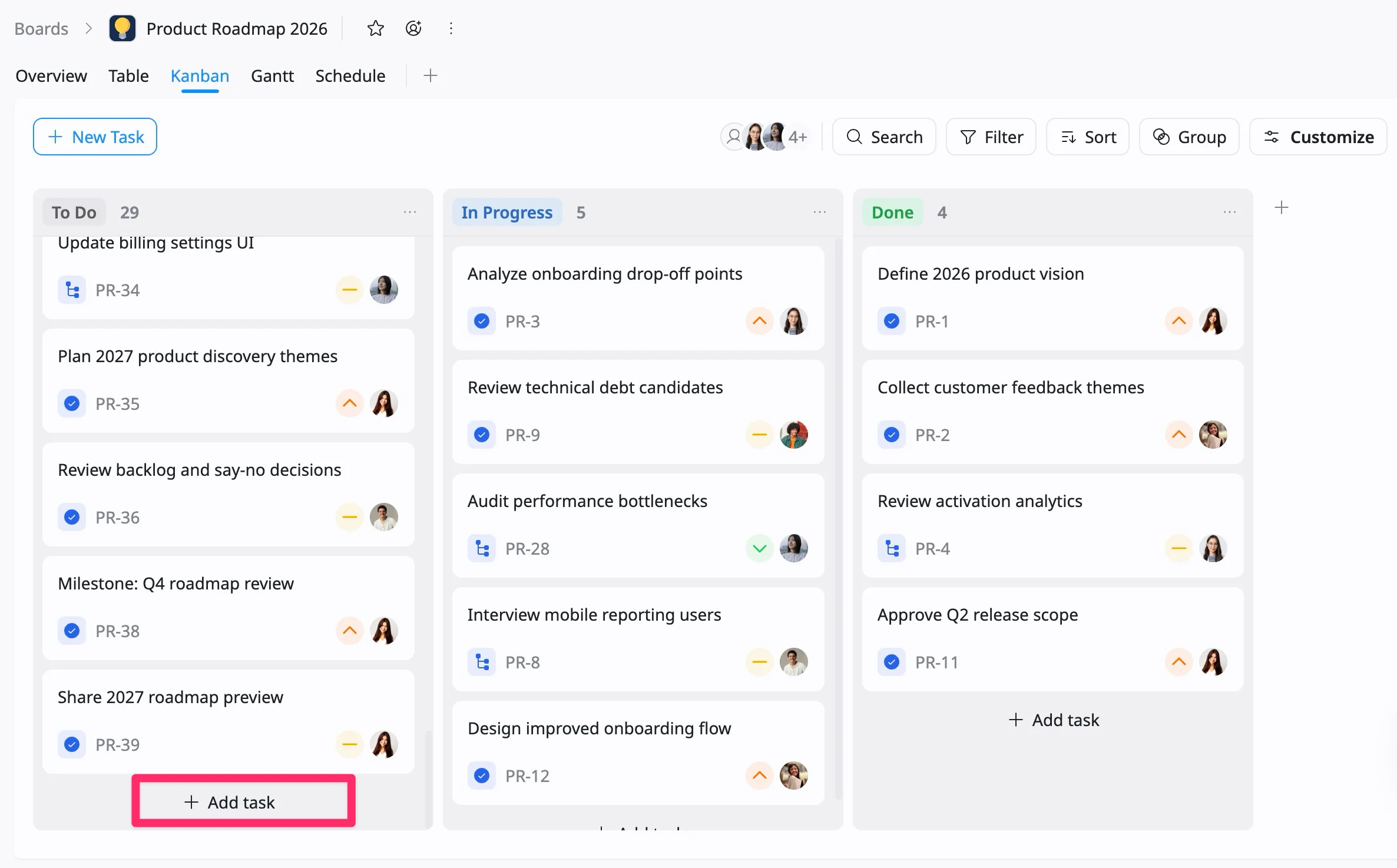Click the subtask icon on PR-8

point(482,662)
